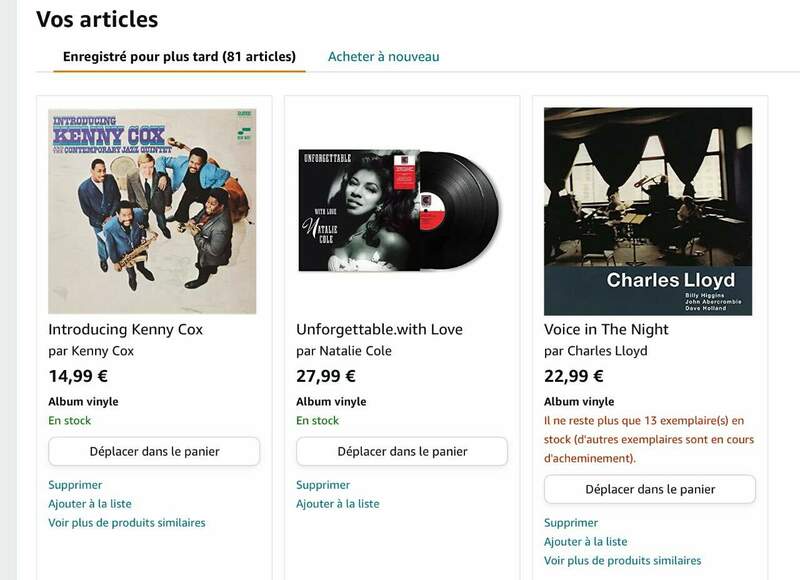Remove Voice in The Night with Supprimer
Image resolution: width=800 pixels, height=580 pixels.
pos(571,523)
